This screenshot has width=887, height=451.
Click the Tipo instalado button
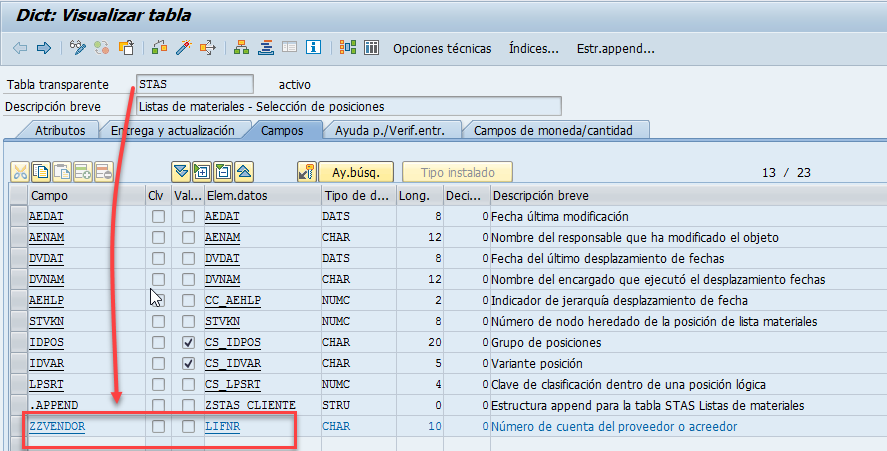[457, 172]
